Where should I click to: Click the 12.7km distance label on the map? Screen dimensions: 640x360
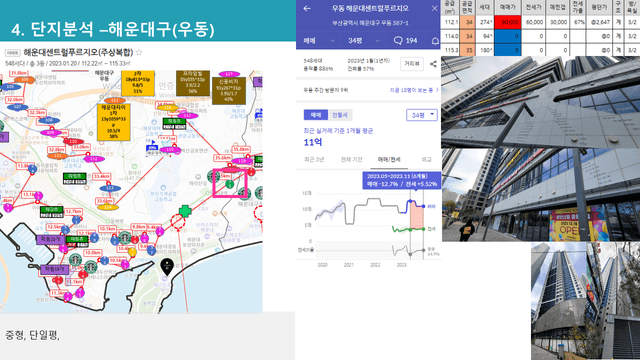(x=73, y=211)
